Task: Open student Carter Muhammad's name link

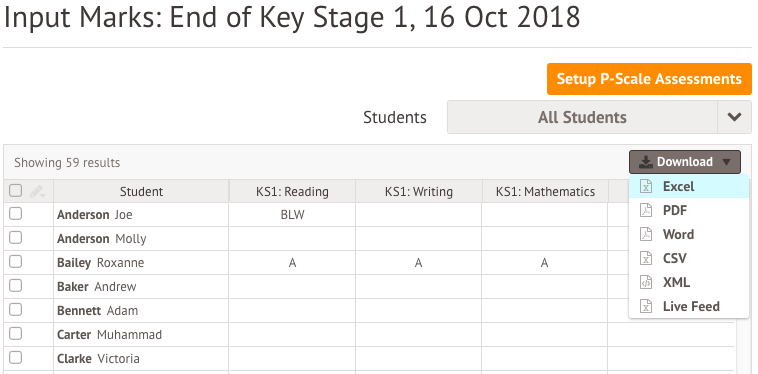Action: click(109, 335)
